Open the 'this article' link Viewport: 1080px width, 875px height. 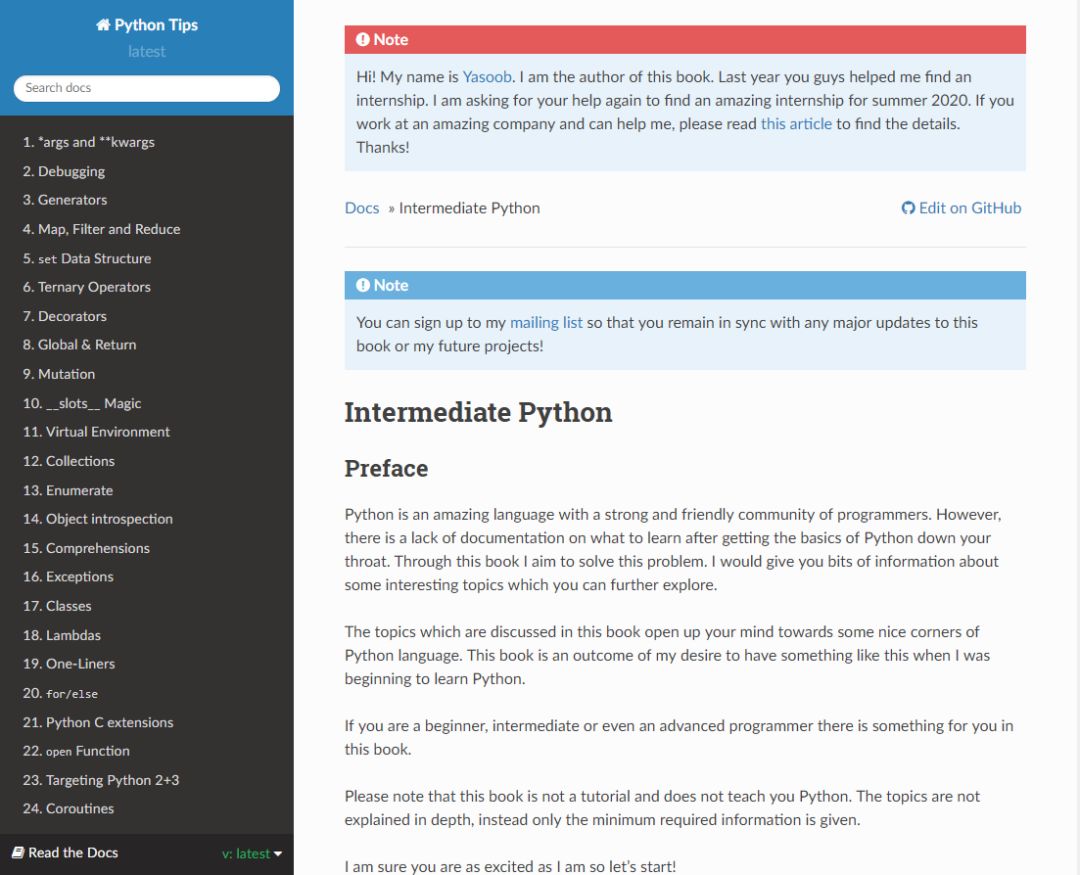[796, 123]
